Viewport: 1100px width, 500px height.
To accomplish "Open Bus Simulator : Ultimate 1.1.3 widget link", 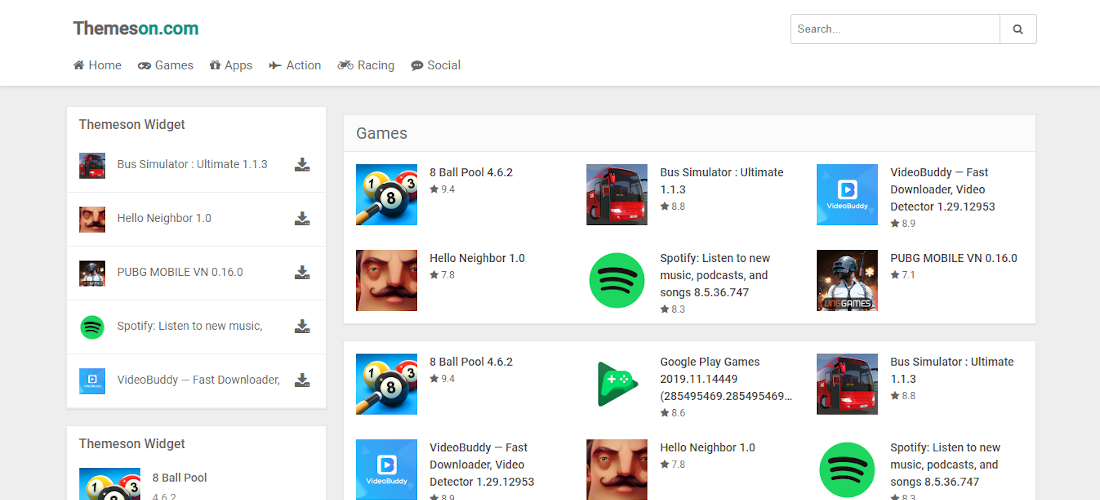I will point(192,164).
